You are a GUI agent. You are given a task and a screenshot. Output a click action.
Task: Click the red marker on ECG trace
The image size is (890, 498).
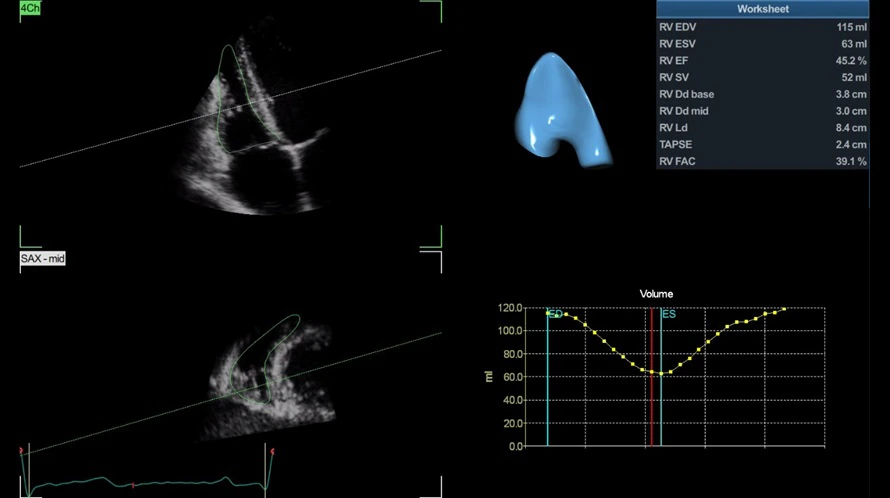pos(133,486)
